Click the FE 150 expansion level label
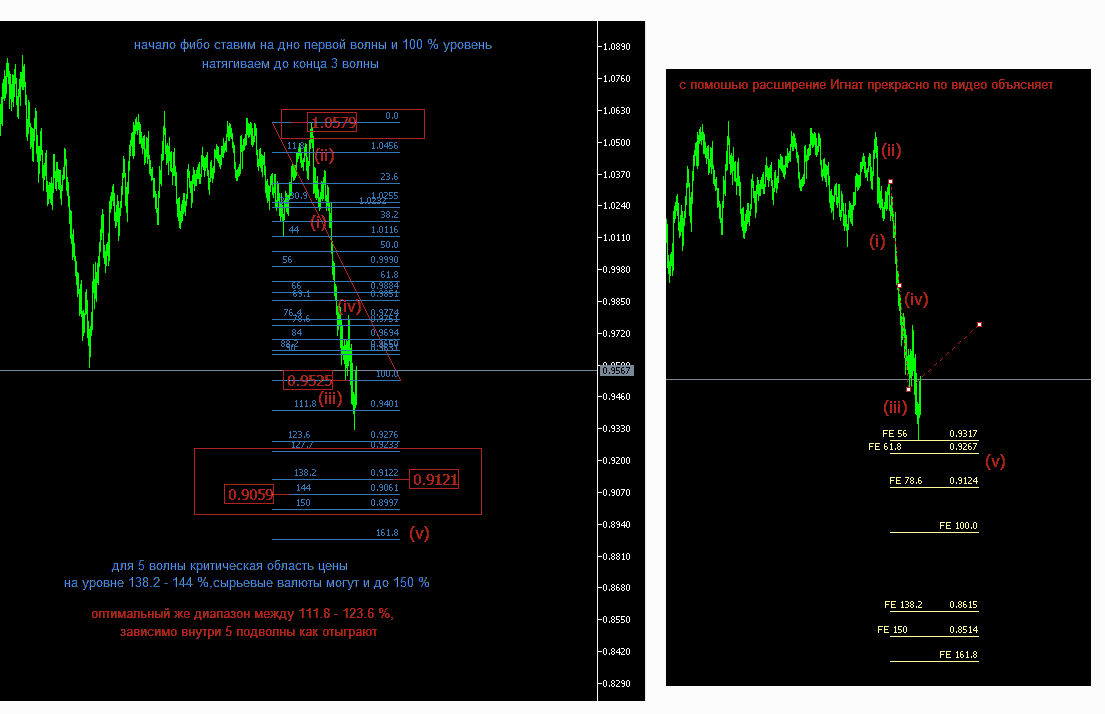1105x714 pixels. point(892,629)
